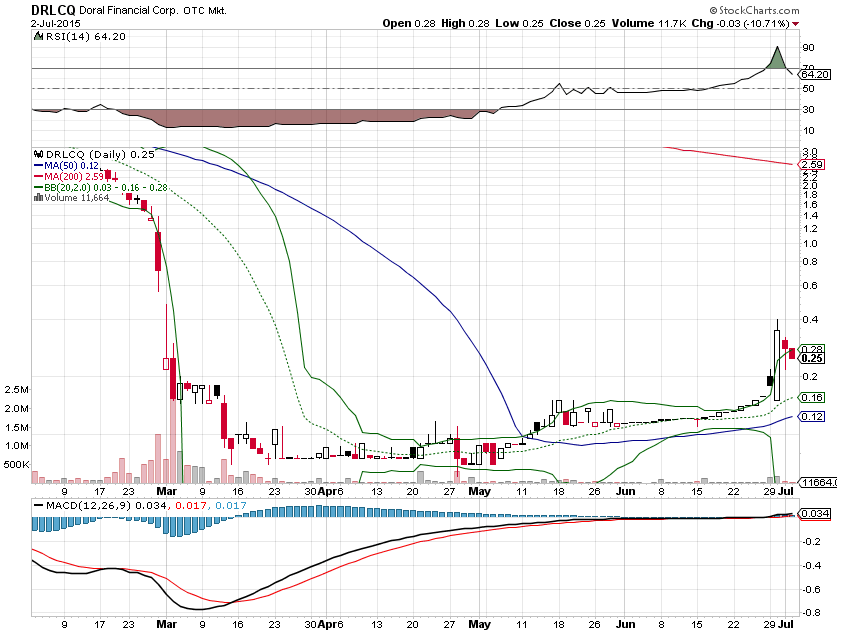The width and height of the screenshot is (854, 630).
Task: Click the green 0.28 upper band tag
Action: (x=812, y=348)
